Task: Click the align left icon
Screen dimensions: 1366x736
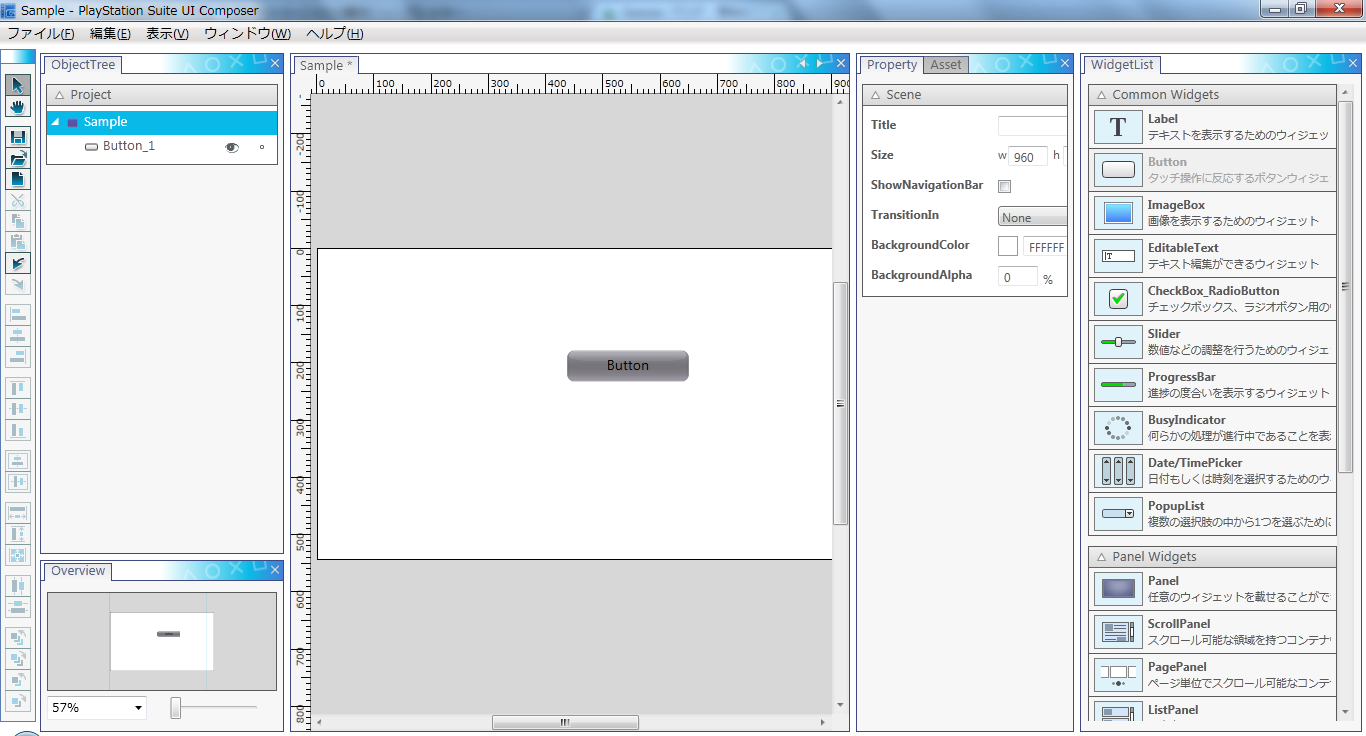Action: (x=18, y=315)
